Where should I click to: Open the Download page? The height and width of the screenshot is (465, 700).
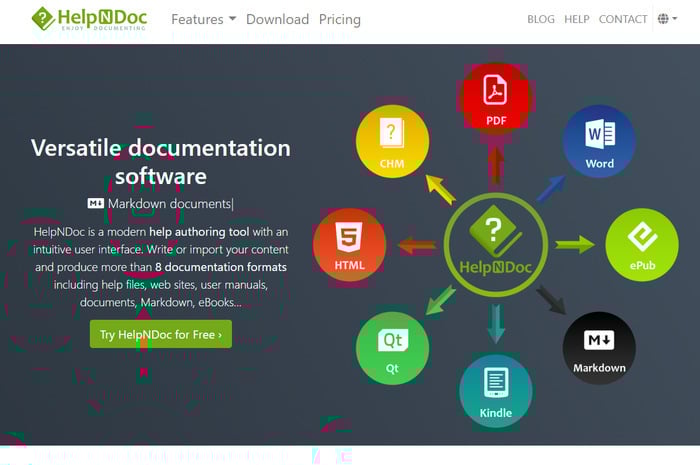pyautogui.click(x=277, y=19)
